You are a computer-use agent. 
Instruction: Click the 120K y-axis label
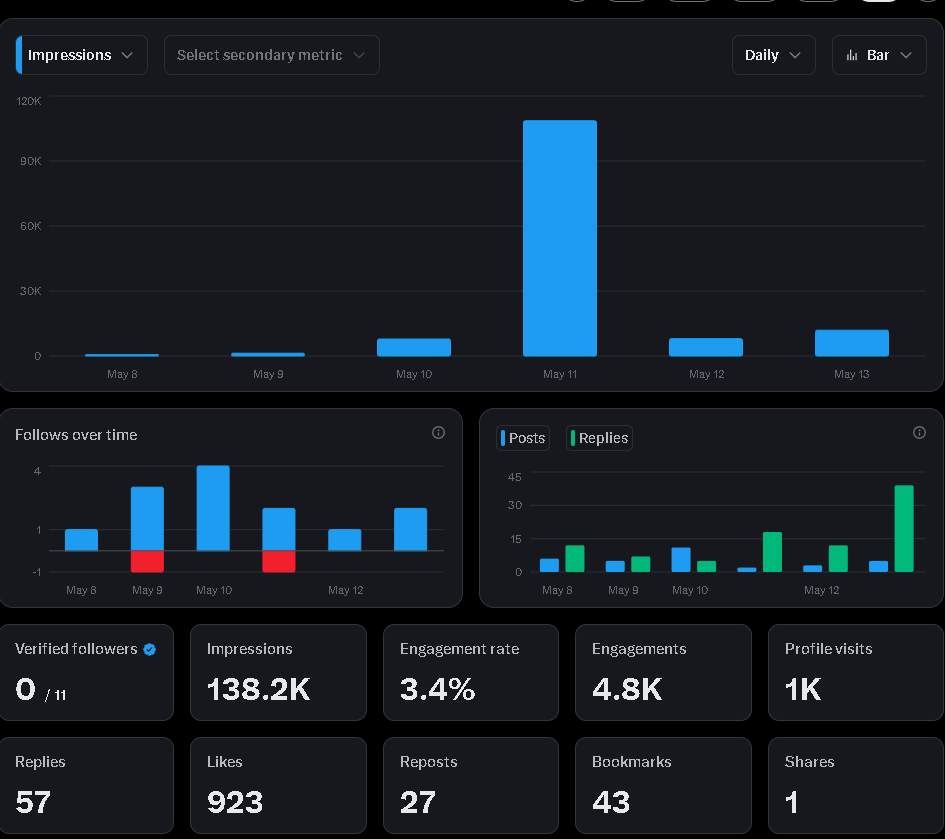click(29, 101)
